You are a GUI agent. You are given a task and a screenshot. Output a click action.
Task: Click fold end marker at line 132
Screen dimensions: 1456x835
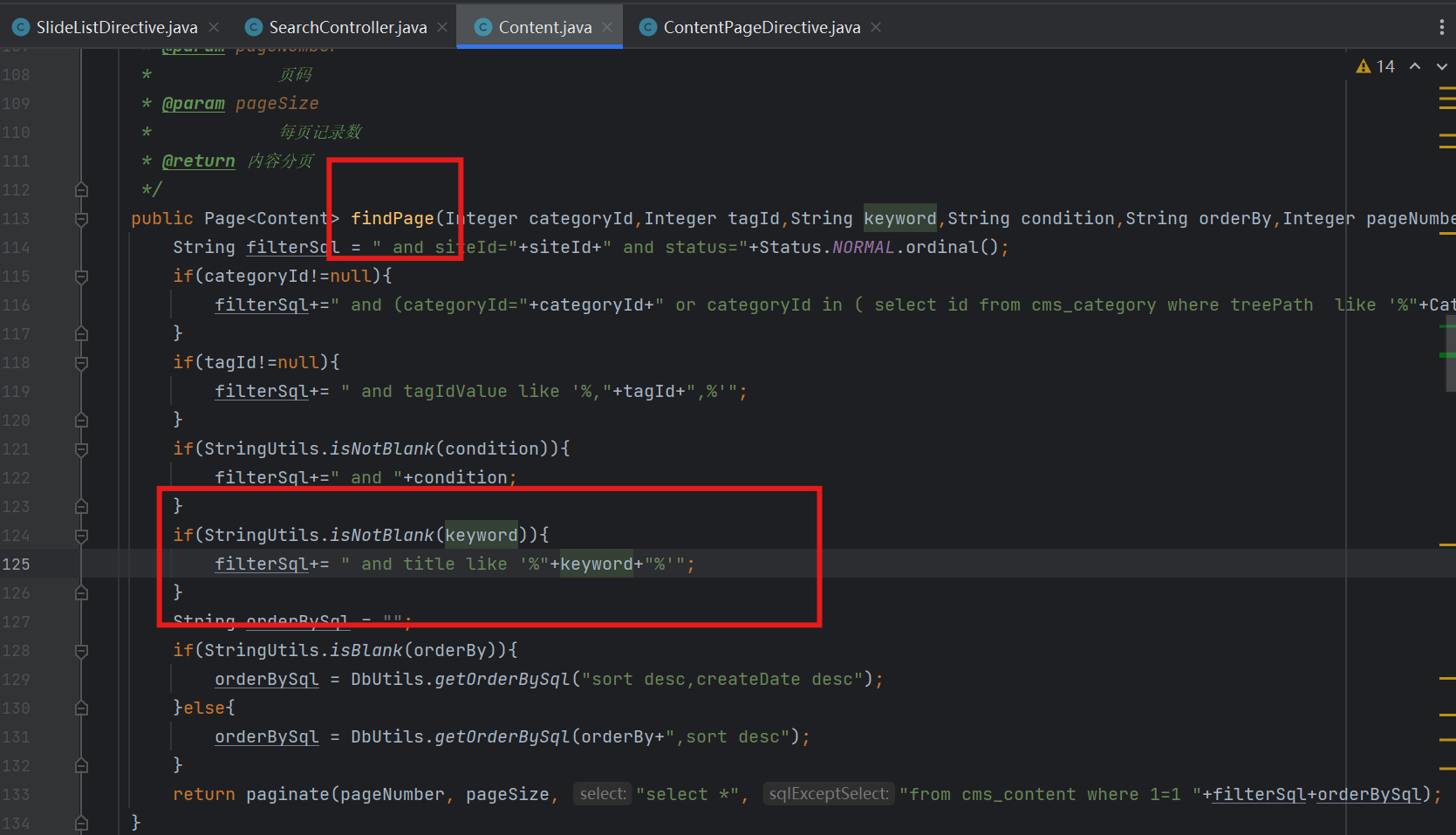[x=81, y=766]
